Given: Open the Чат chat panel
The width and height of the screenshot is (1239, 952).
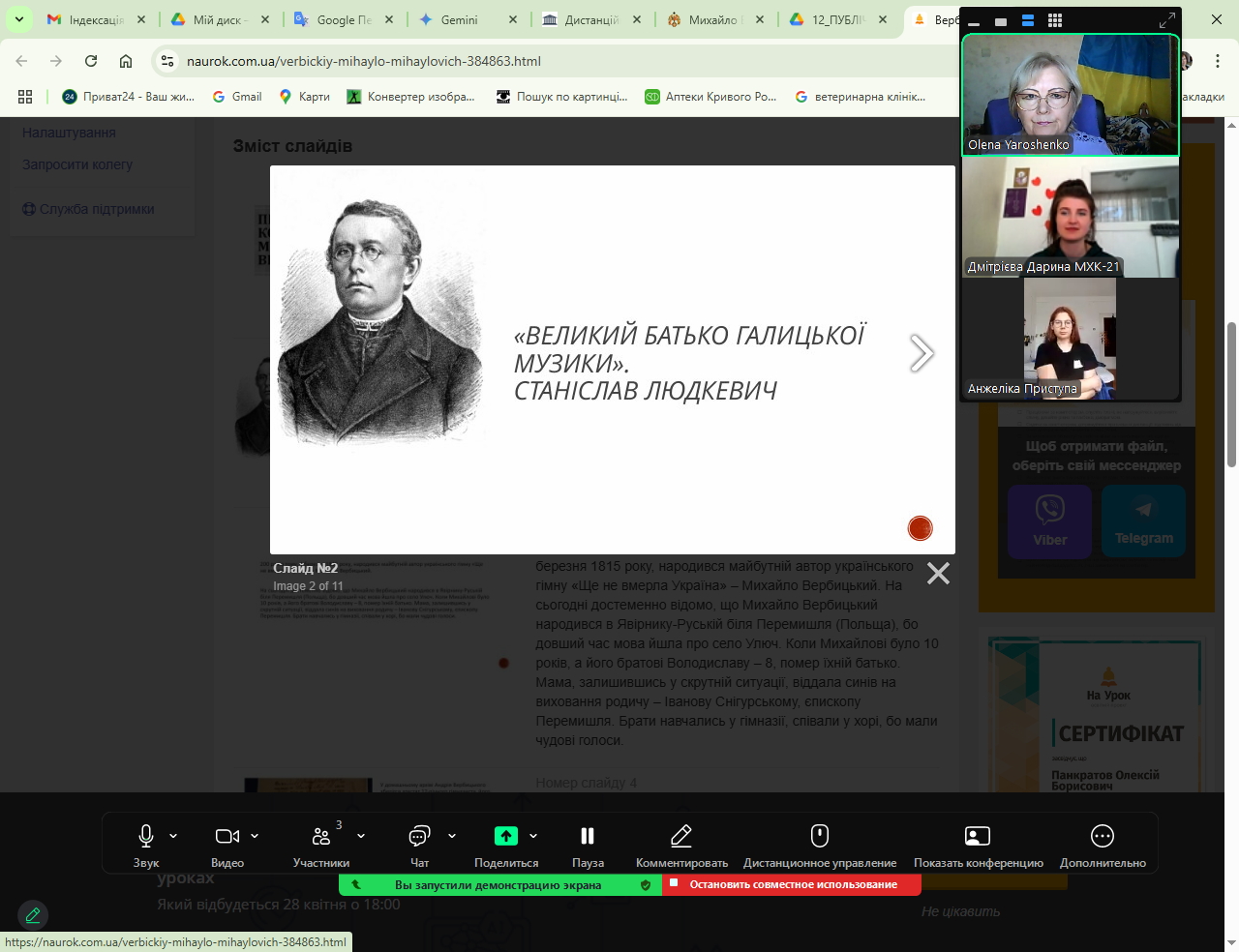Looking at the screenshot, I should [x=419, y=836].
